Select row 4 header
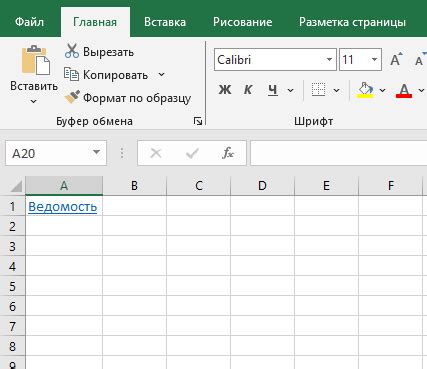The height and width of the screenshot is (369, 427). pyautogui.click(x=13, y=266)
